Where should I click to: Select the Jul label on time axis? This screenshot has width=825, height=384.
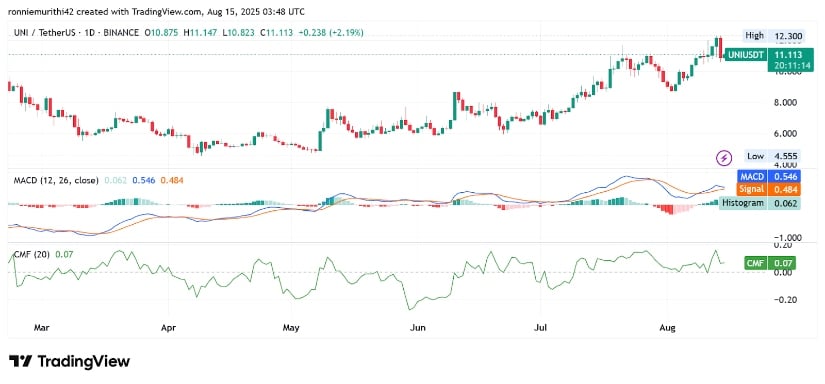click(x=540, y=328)
